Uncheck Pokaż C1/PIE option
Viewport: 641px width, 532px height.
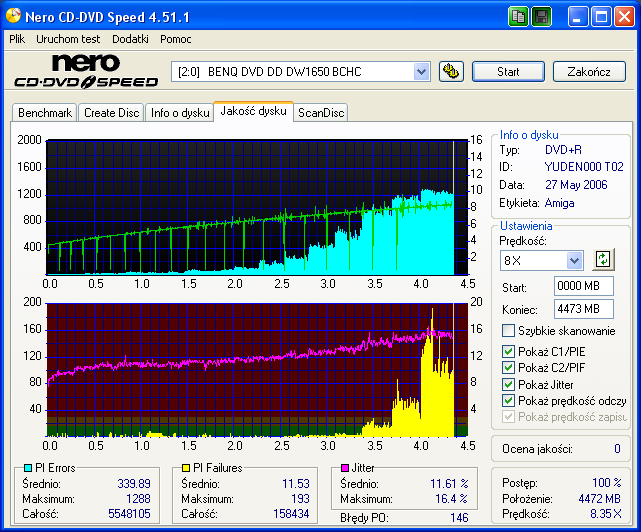point(508,351)
